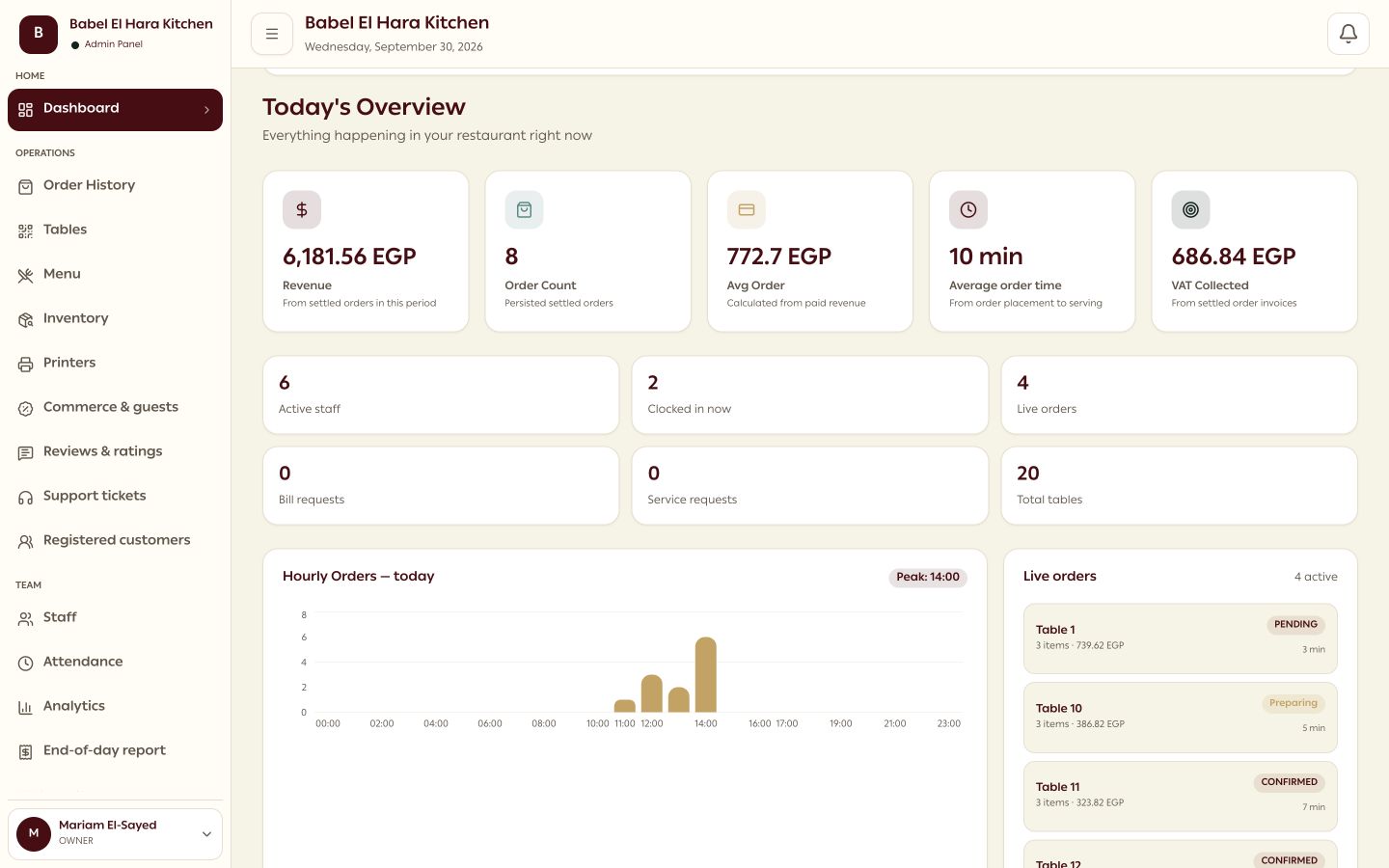This screenshot has height=868, width=1389.
Task: Open the Table 11 confirmed order
Action: (x=1180, y=797)
